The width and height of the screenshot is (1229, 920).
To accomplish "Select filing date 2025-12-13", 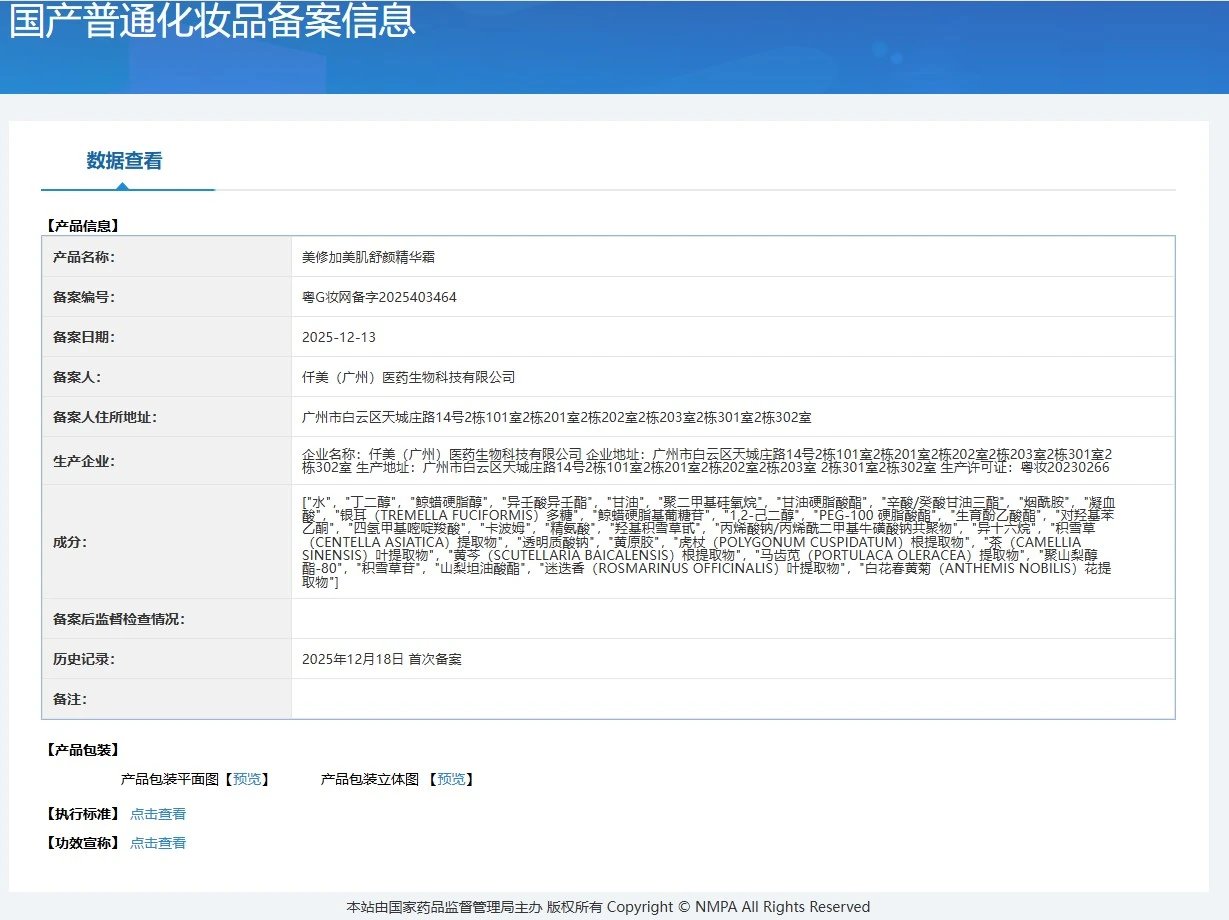I will pyautogui.click(x=339, y=337).
